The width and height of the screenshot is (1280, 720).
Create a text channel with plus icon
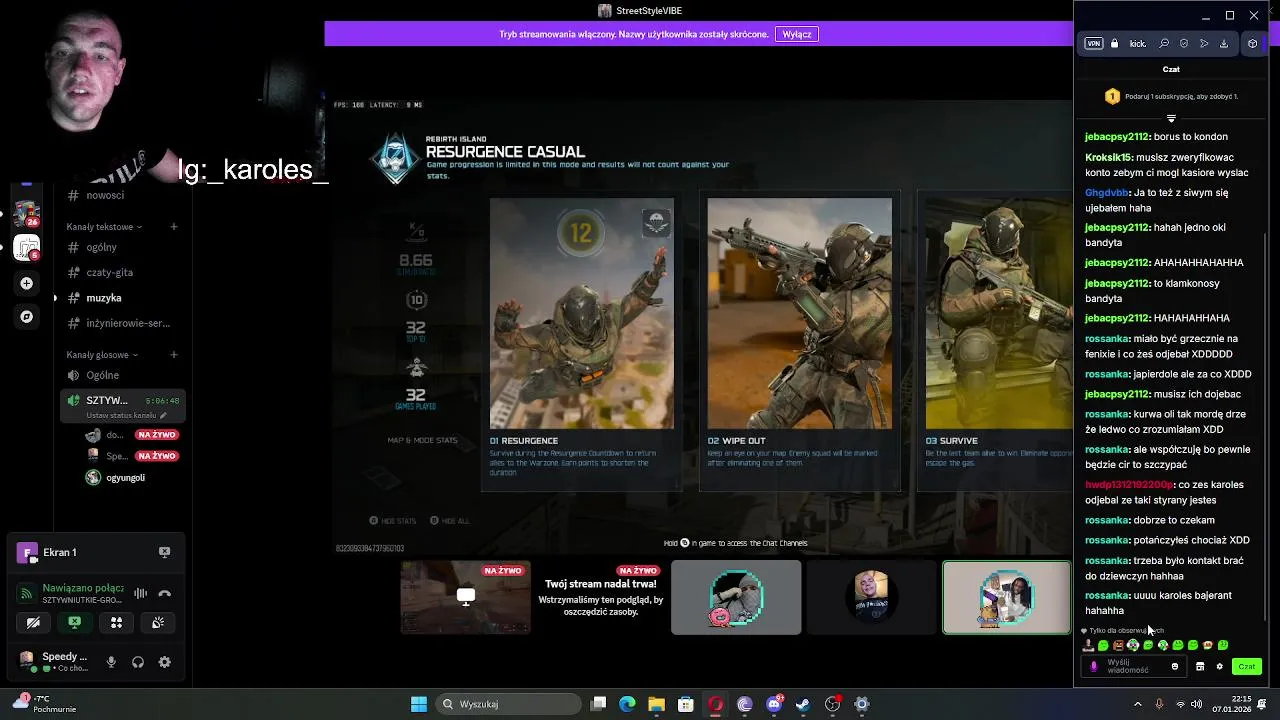coord(173,227)
